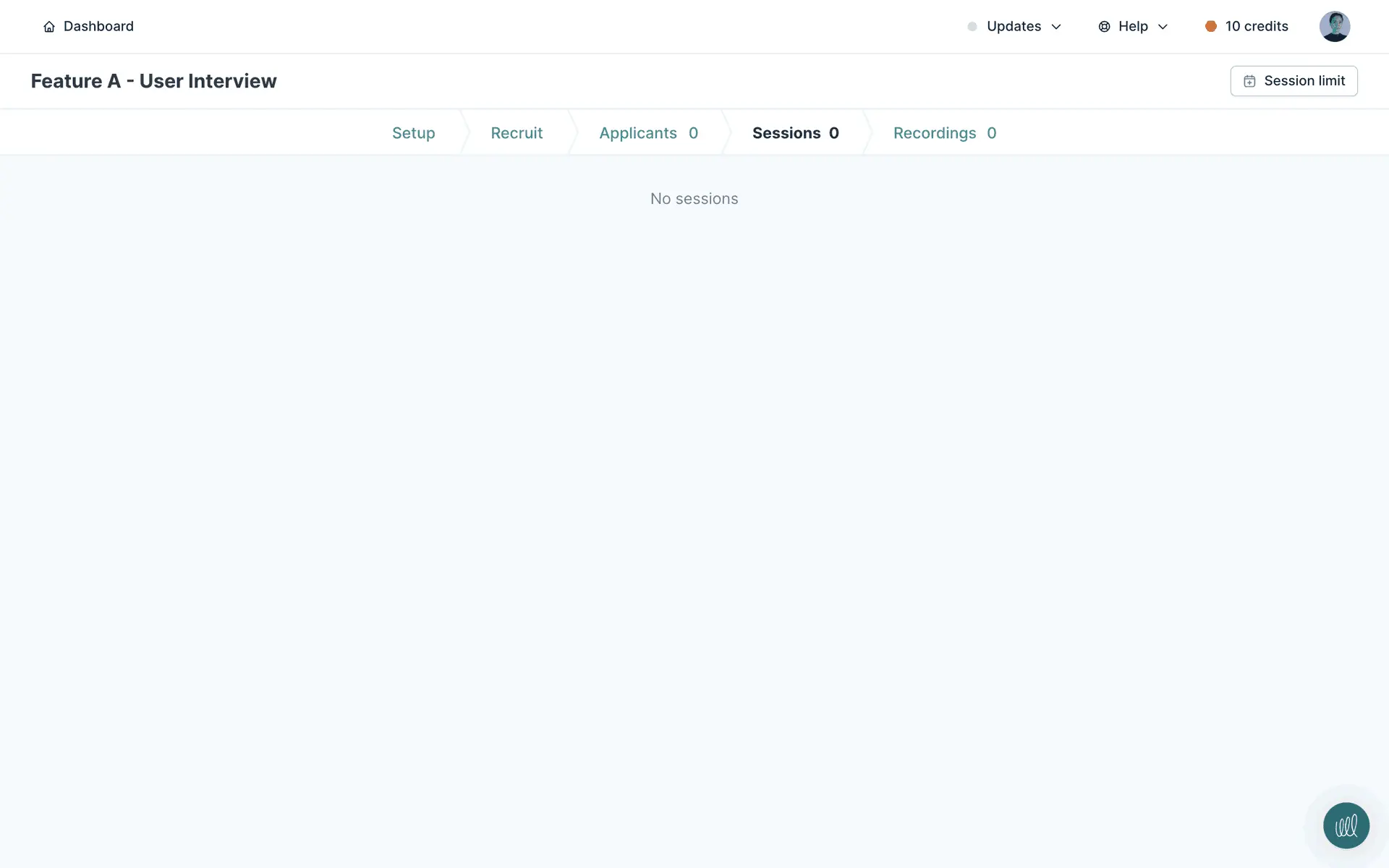
Task: Switch to the Recruit tab
Action: (517, 133)
